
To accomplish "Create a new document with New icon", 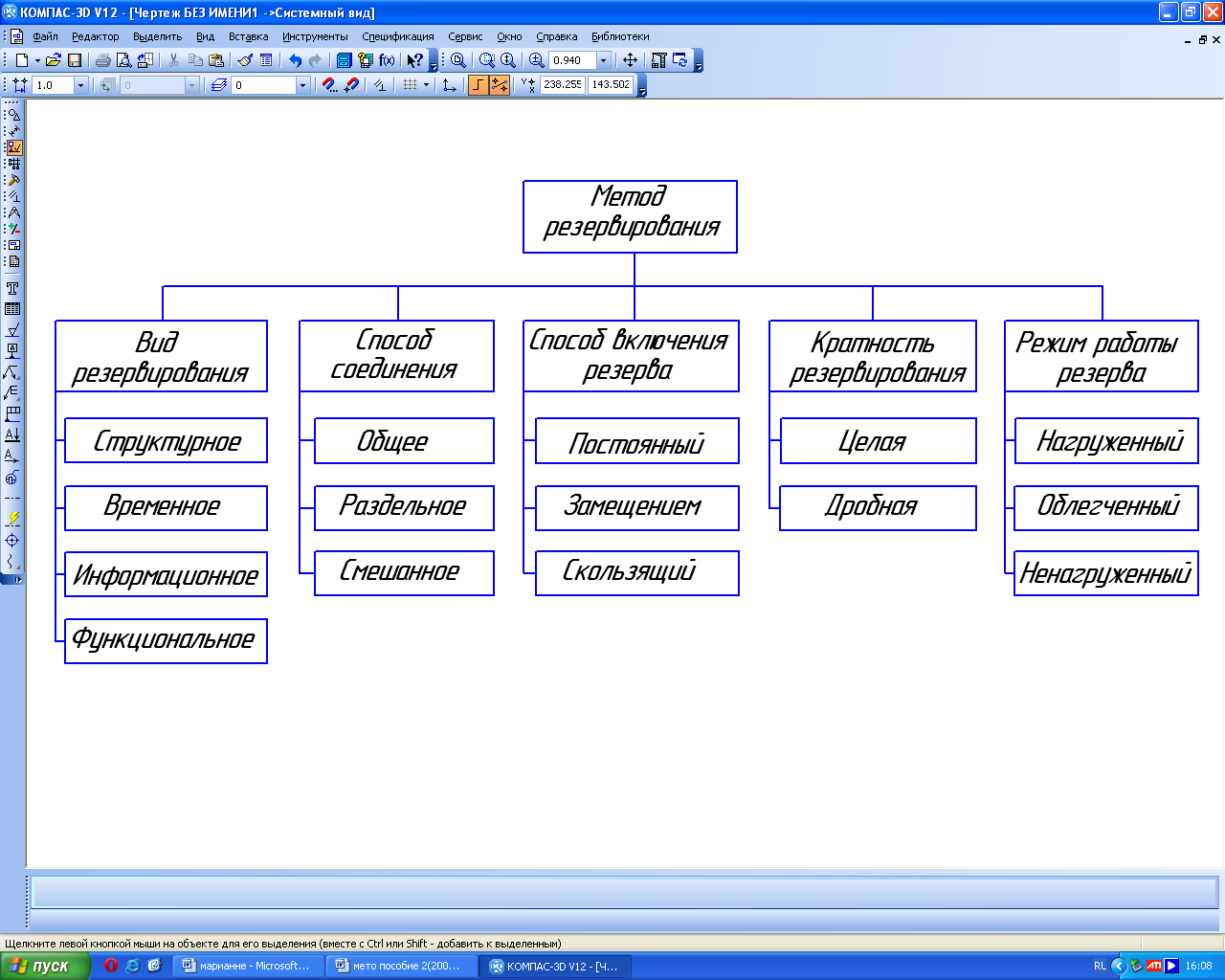I will [21, 60].
